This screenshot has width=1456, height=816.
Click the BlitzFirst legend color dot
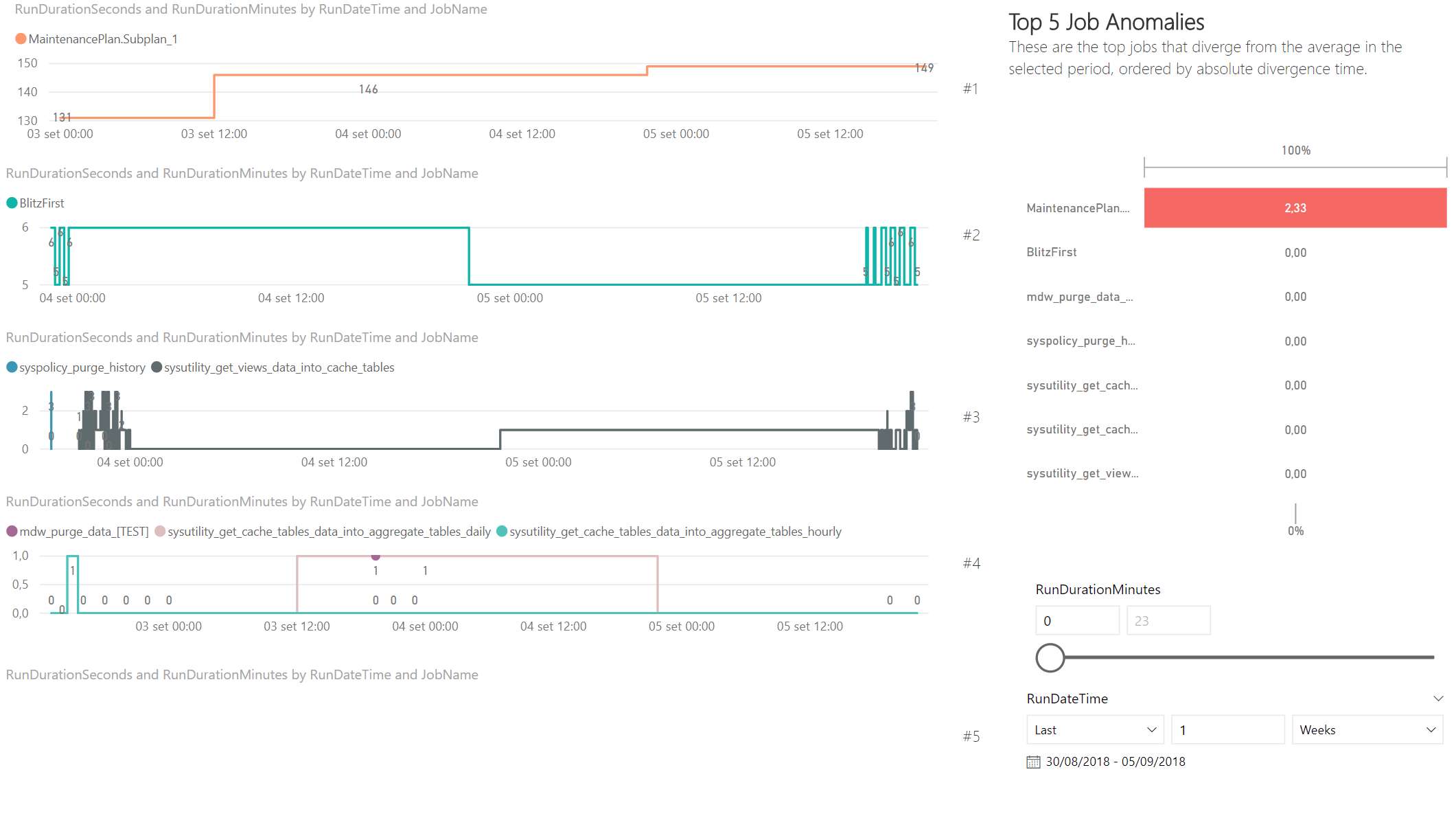(x=10, y=203)
